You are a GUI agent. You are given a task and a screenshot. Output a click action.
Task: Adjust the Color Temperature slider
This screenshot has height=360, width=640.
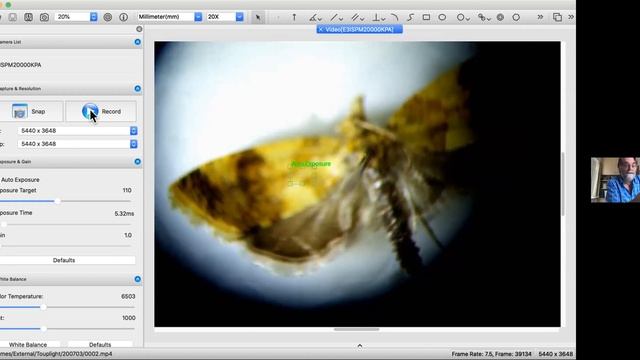point(43,307)
